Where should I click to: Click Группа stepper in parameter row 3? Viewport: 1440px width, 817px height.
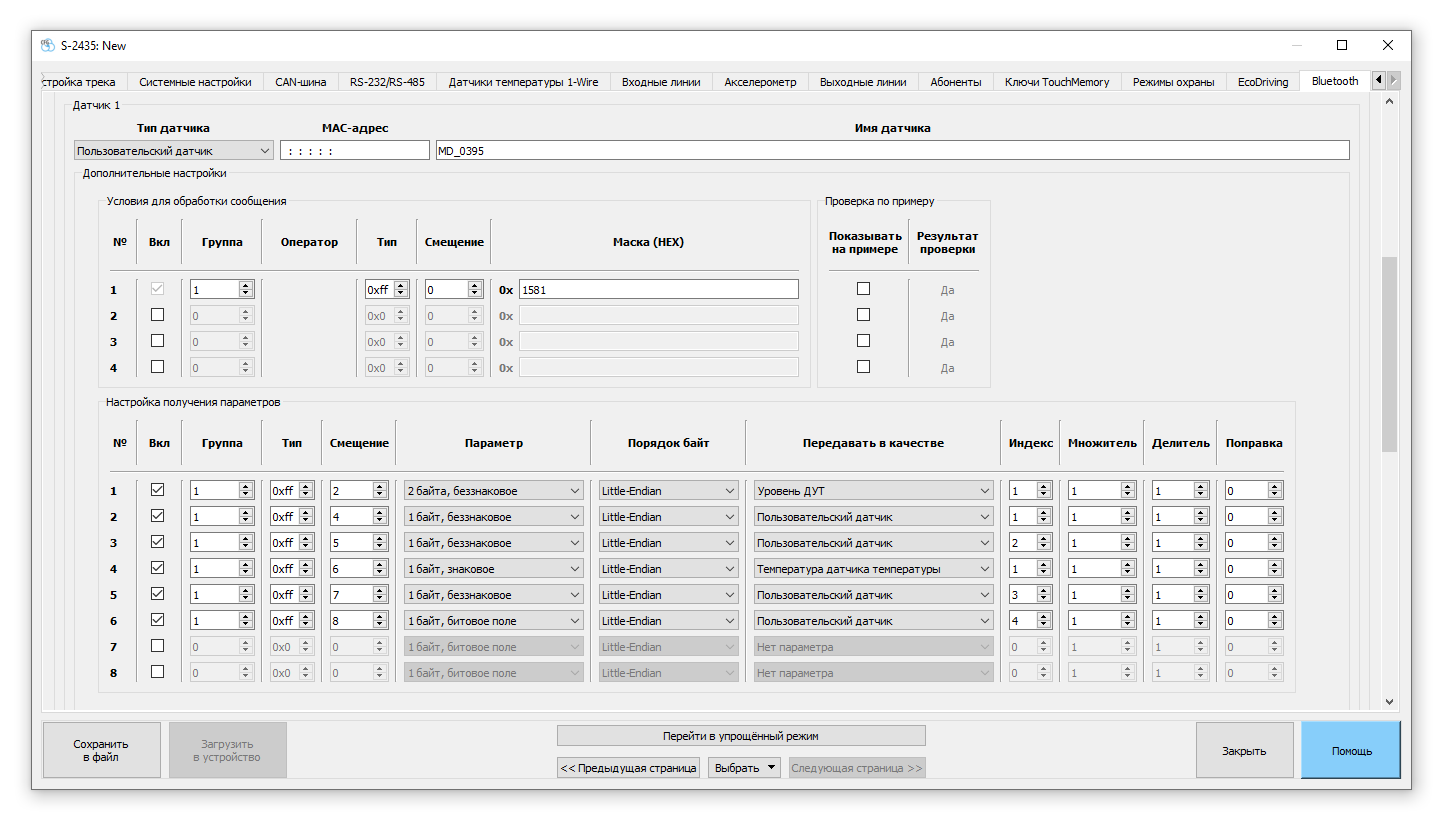pyautogui.click(x=222, y=543)
